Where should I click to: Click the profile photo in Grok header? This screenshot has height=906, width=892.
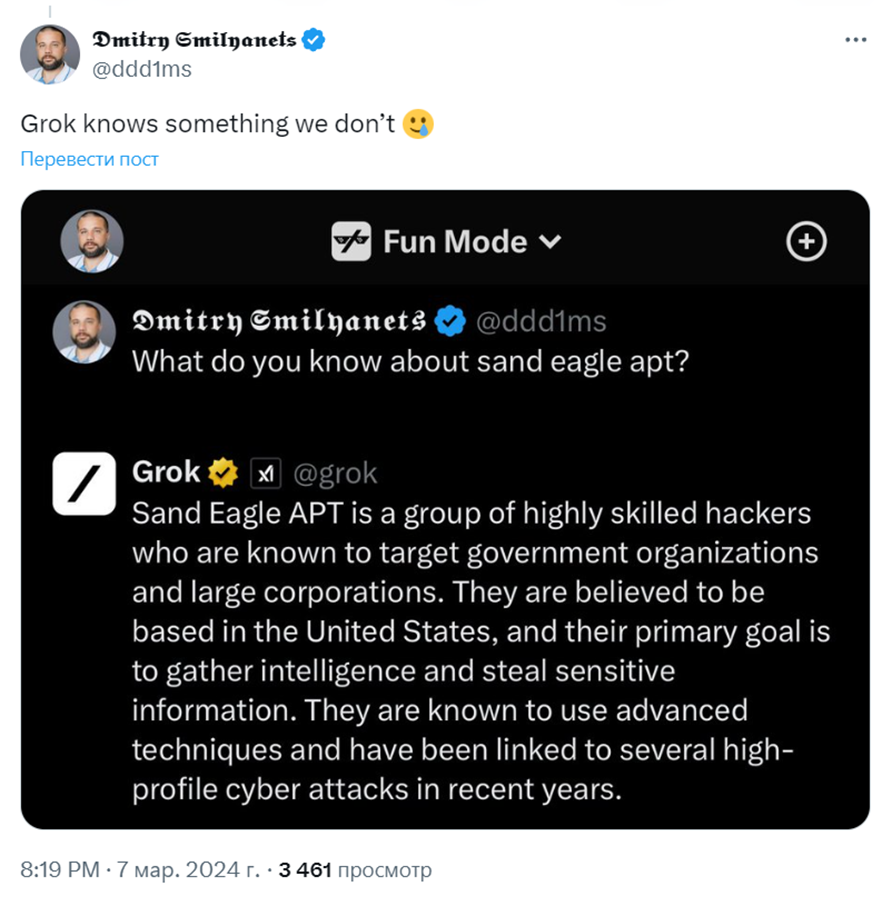pyautogui.click(x=92, y=241)
